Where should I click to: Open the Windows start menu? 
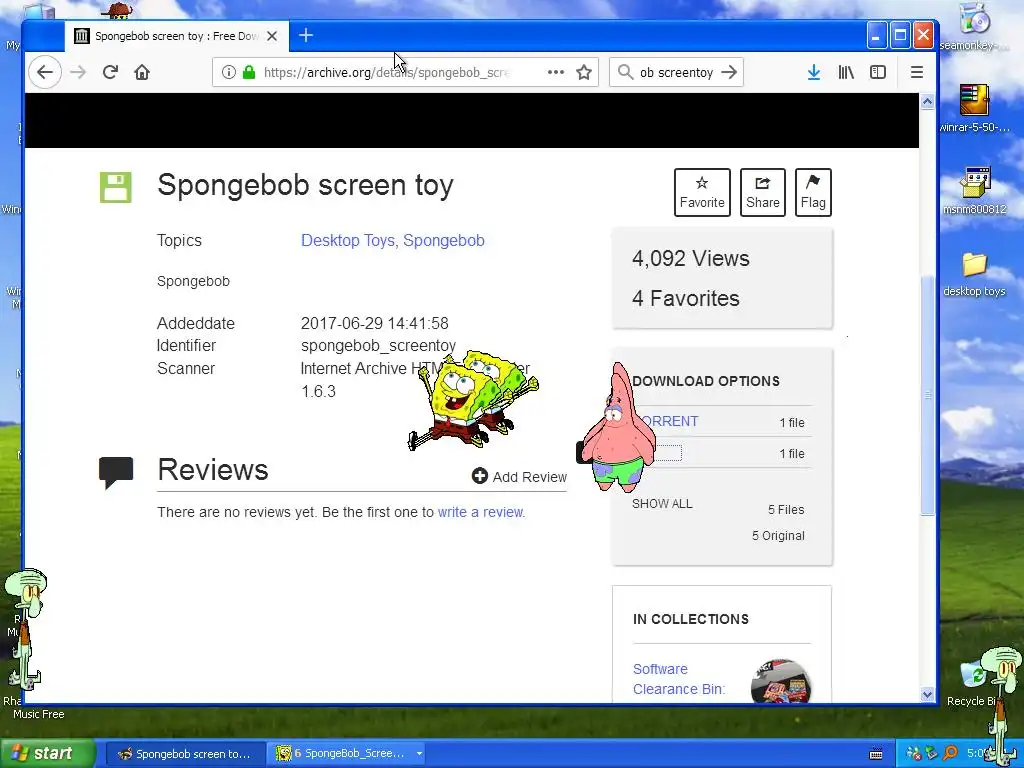[47, 753]
